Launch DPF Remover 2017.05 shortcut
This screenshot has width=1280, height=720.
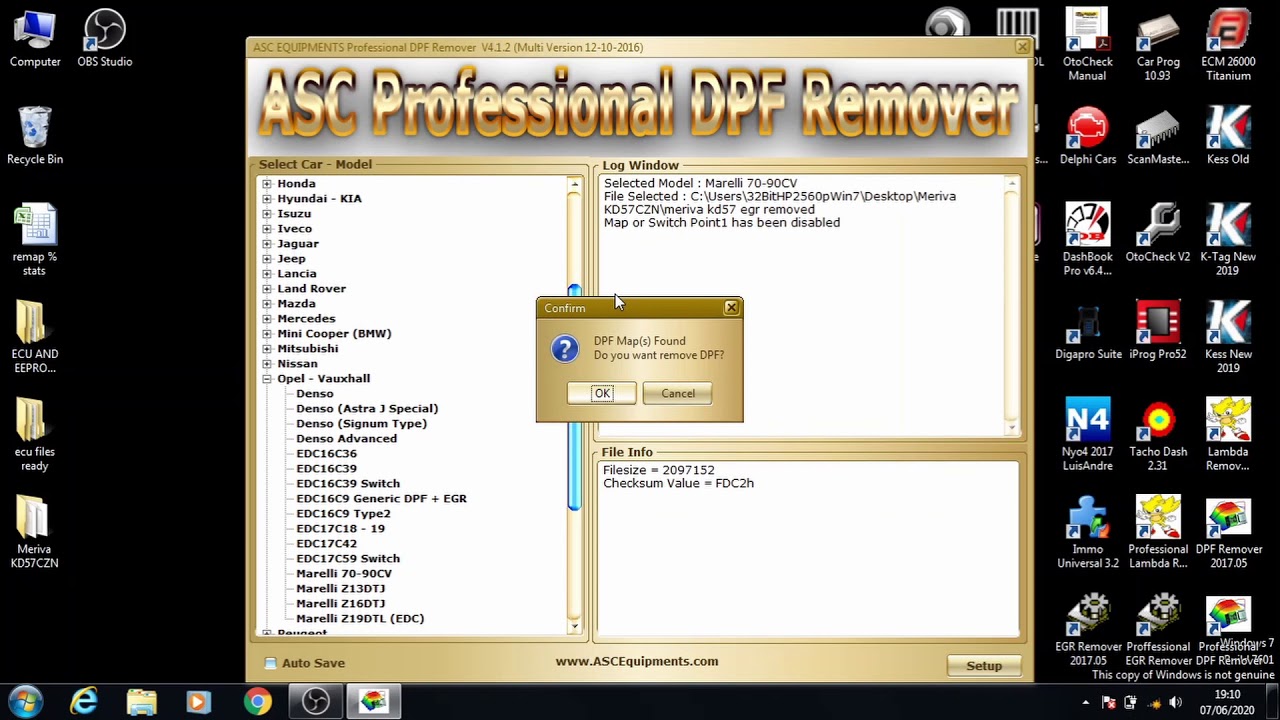(x=1228, y=533)
